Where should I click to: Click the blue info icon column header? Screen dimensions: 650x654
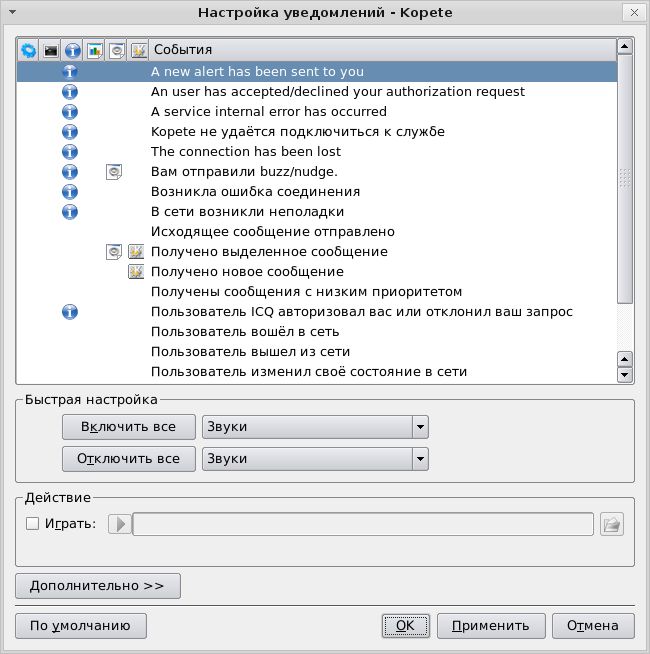pos(72,50)
